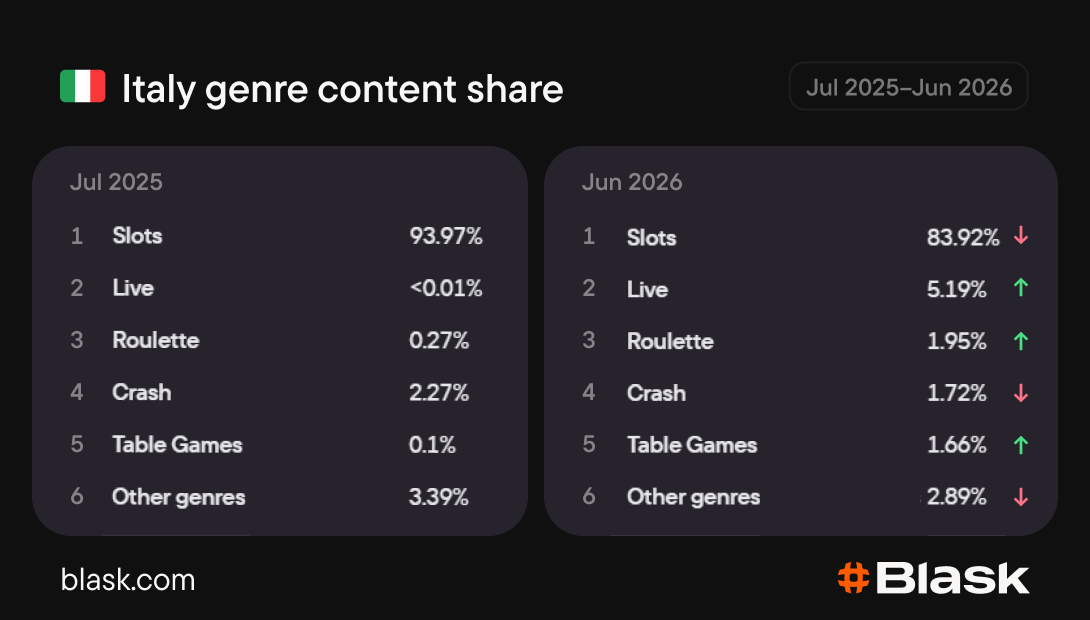Viewport: 1090px width, 620px height.
Task: Select the Live row showing <0.01%
Action: tap(277, 288)
